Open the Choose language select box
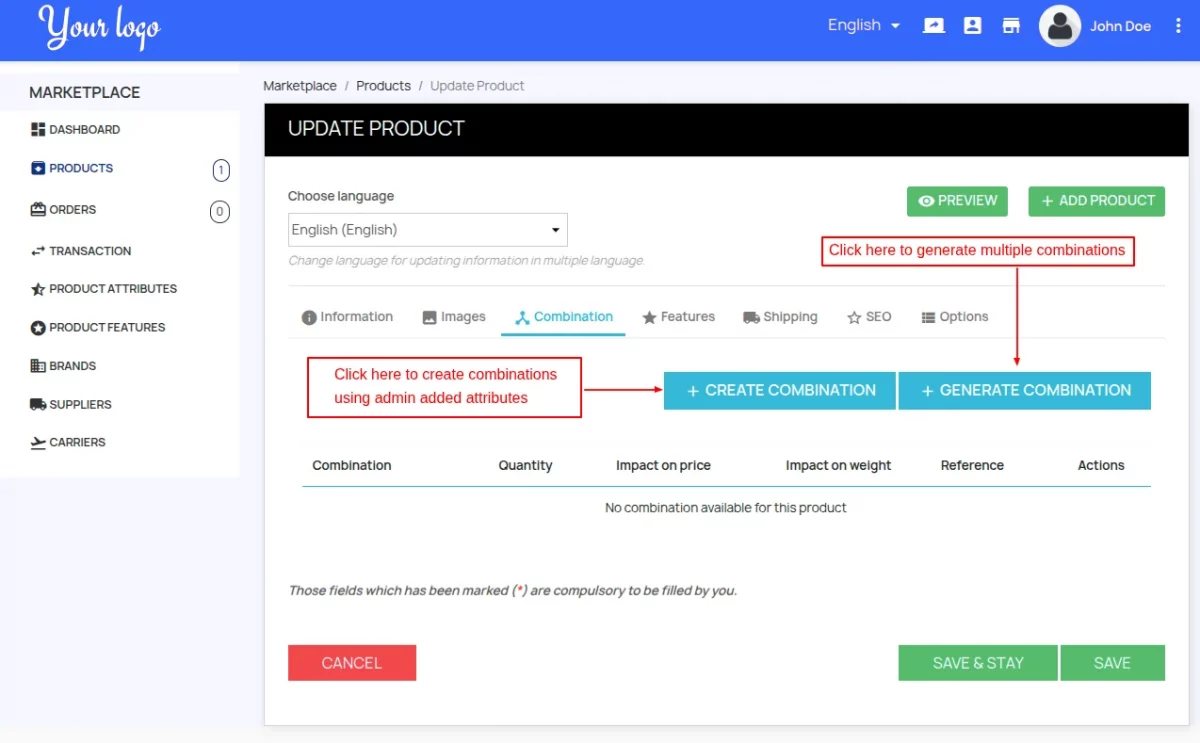1200x743 pixels. [428, 230]
